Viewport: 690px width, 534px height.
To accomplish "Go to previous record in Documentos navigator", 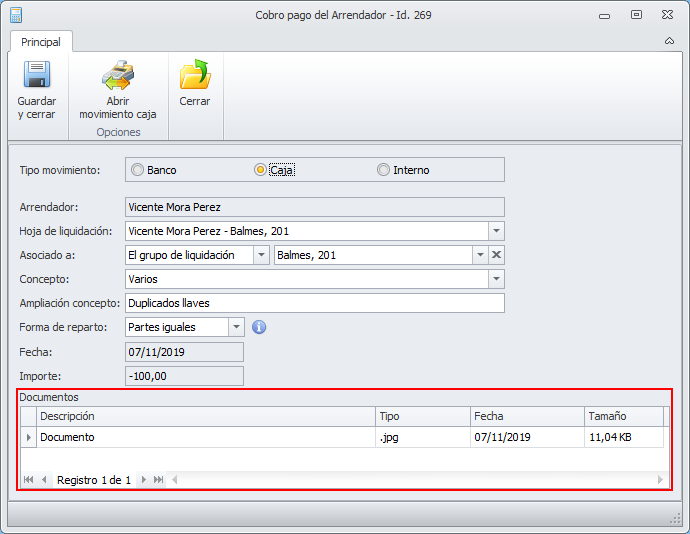I will (44, 479).
